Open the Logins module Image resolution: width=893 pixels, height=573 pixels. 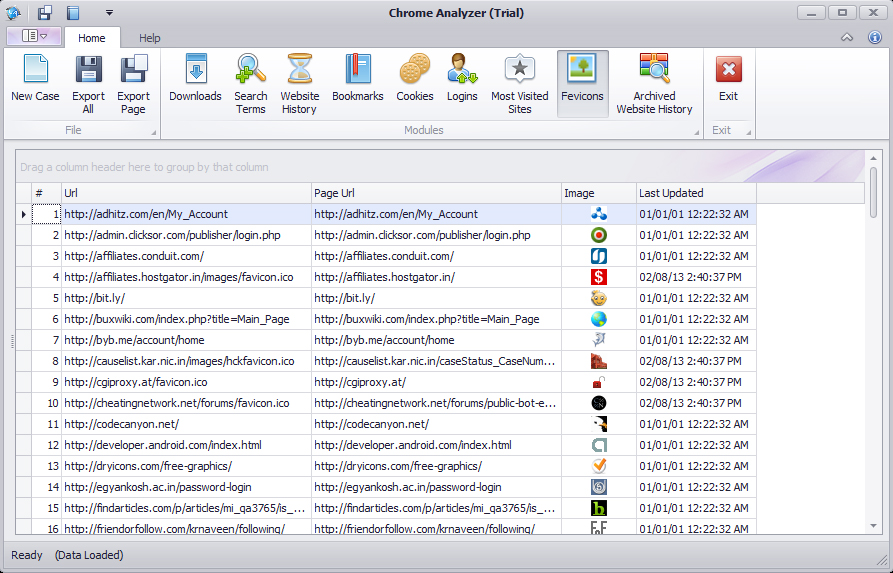tap(462, 80)
